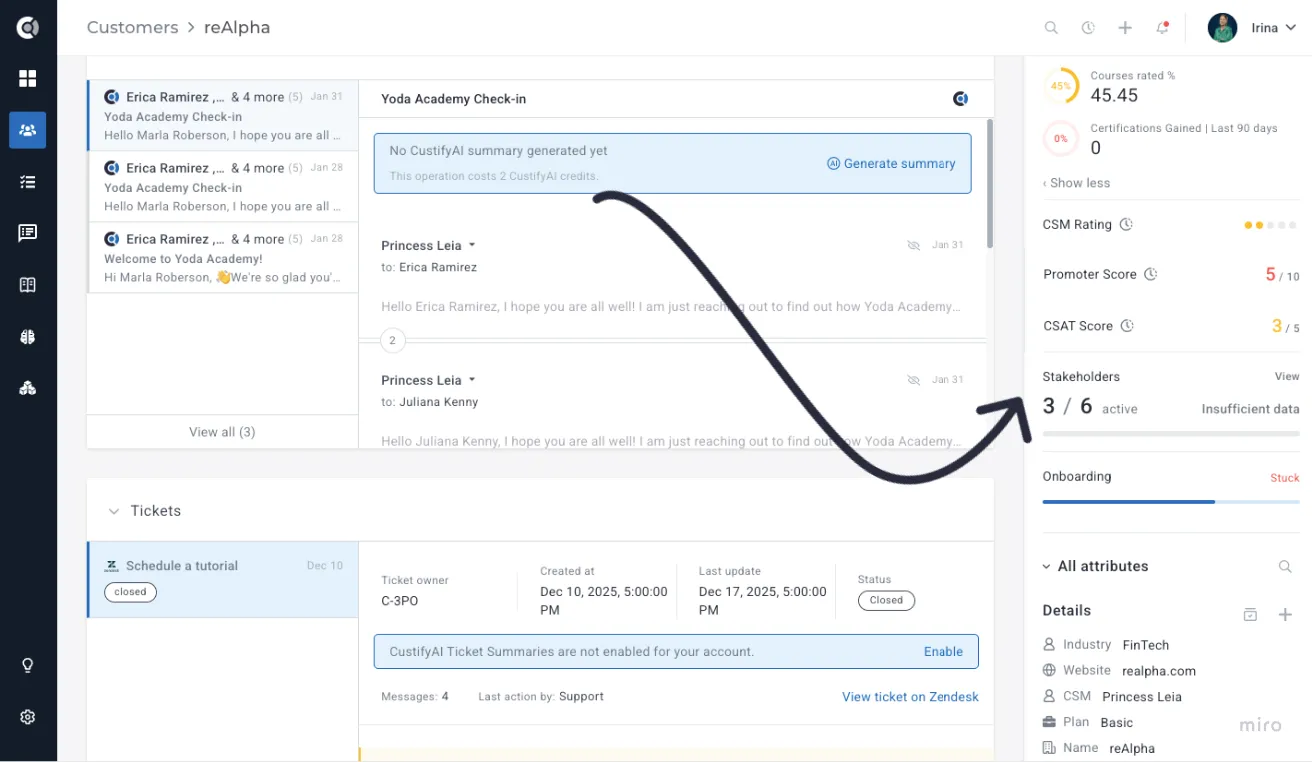Open the settings gear in sidebar
This screenshot has height=762, width=1312.
(28, 717)
